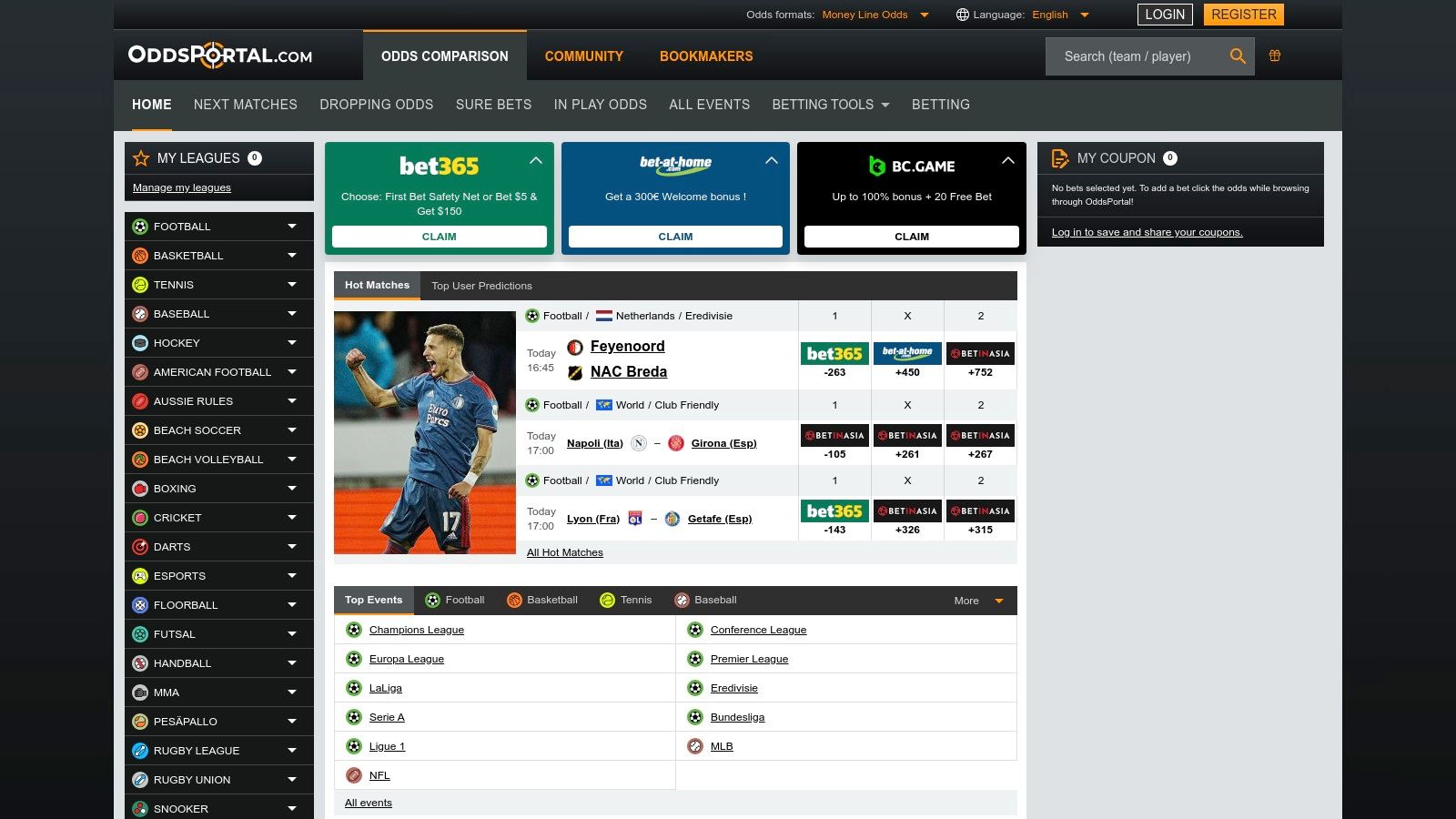Select the Basketball tab in Top Events
1456x819 pixels.
(x=542, y=601)
